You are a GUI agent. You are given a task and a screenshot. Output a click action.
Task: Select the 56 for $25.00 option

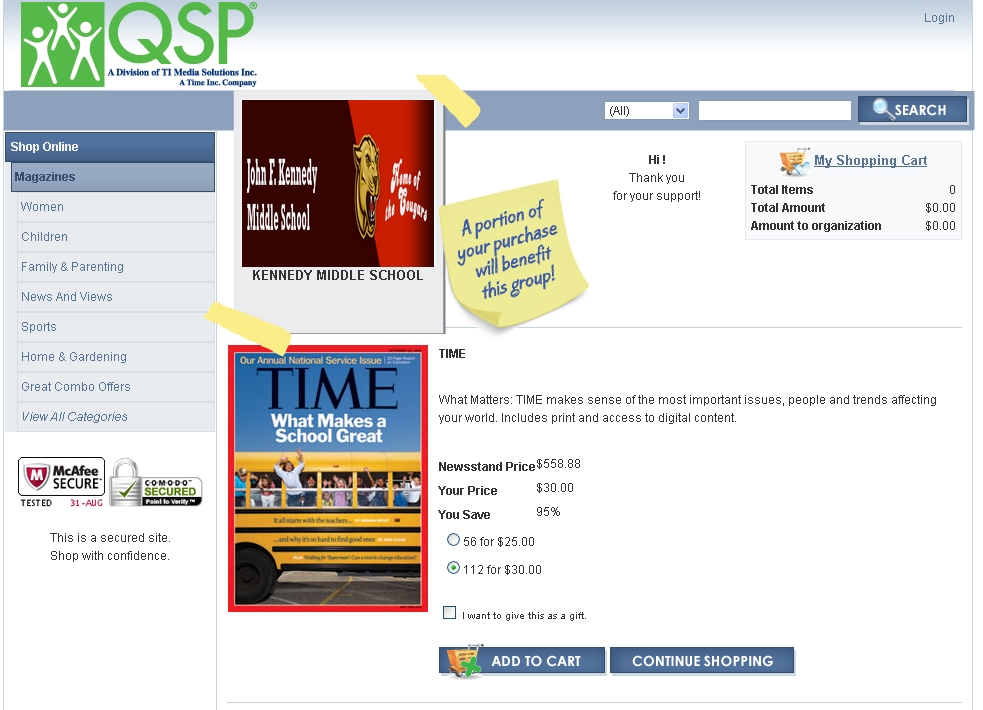pos(453,540)
